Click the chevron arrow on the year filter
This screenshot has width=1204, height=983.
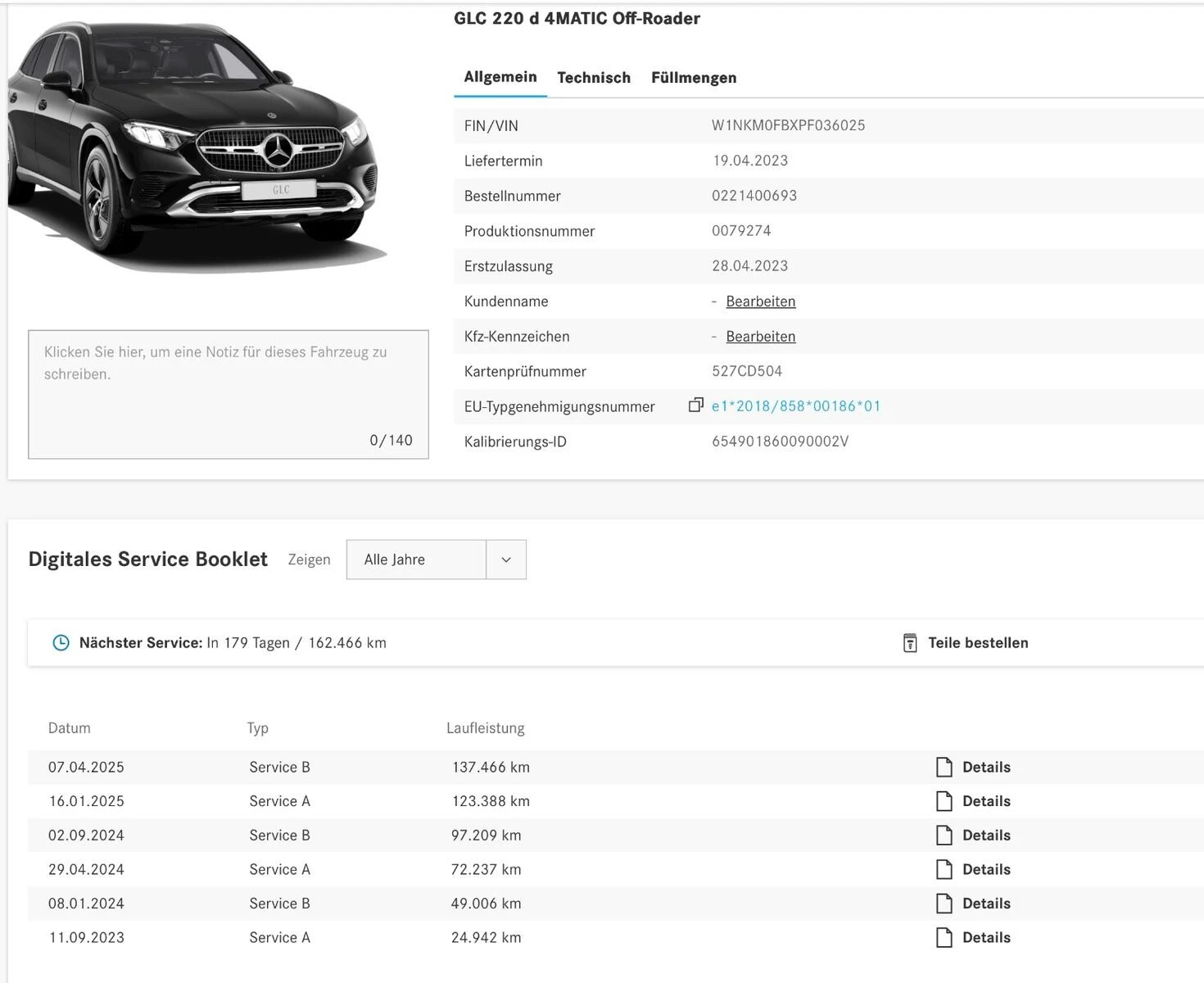[x=506, y=559]
